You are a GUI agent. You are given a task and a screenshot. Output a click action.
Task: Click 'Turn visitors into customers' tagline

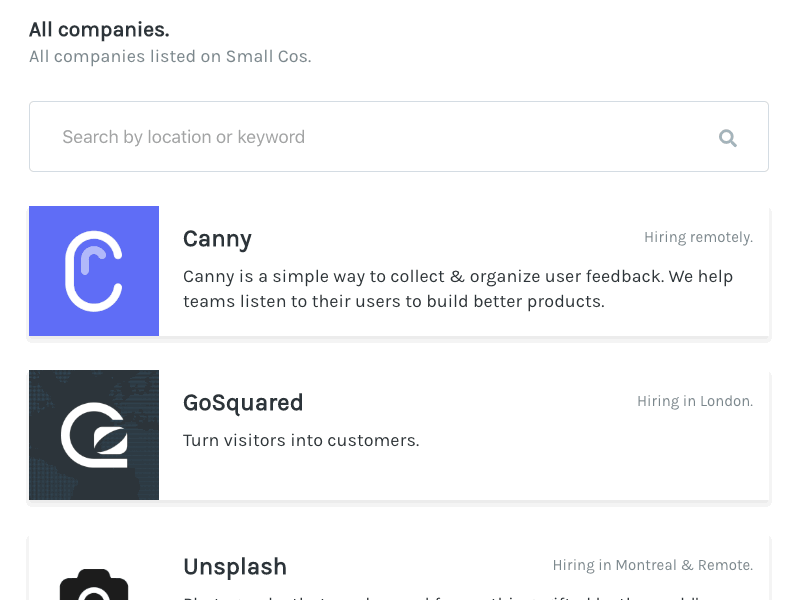[x=301, y=440]
